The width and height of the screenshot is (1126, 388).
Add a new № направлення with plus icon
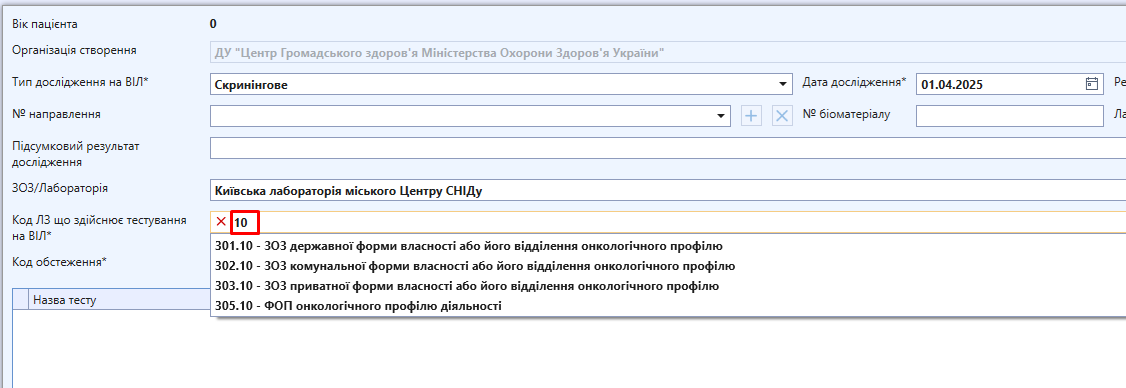pyautogui.click(x=751, y=116)
